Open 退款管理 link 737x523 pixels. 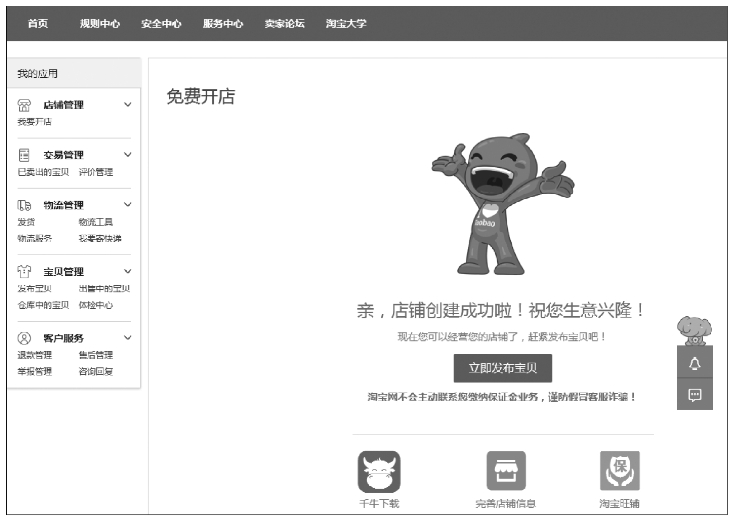pyautogui.click(x=34, y=355)
